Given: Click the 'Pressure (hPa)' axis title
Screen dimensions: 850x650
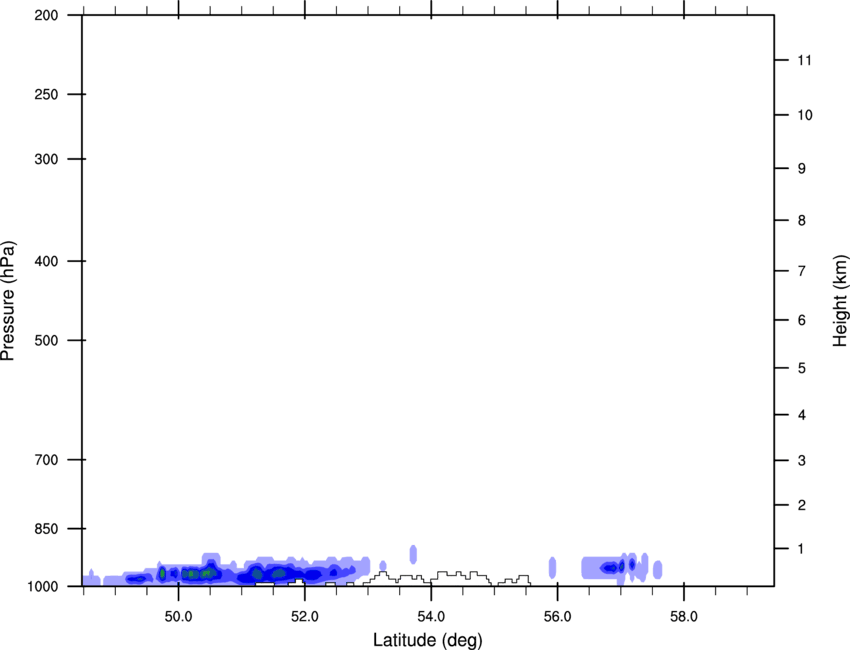Looking at the screenshot, I should point(8,301).
